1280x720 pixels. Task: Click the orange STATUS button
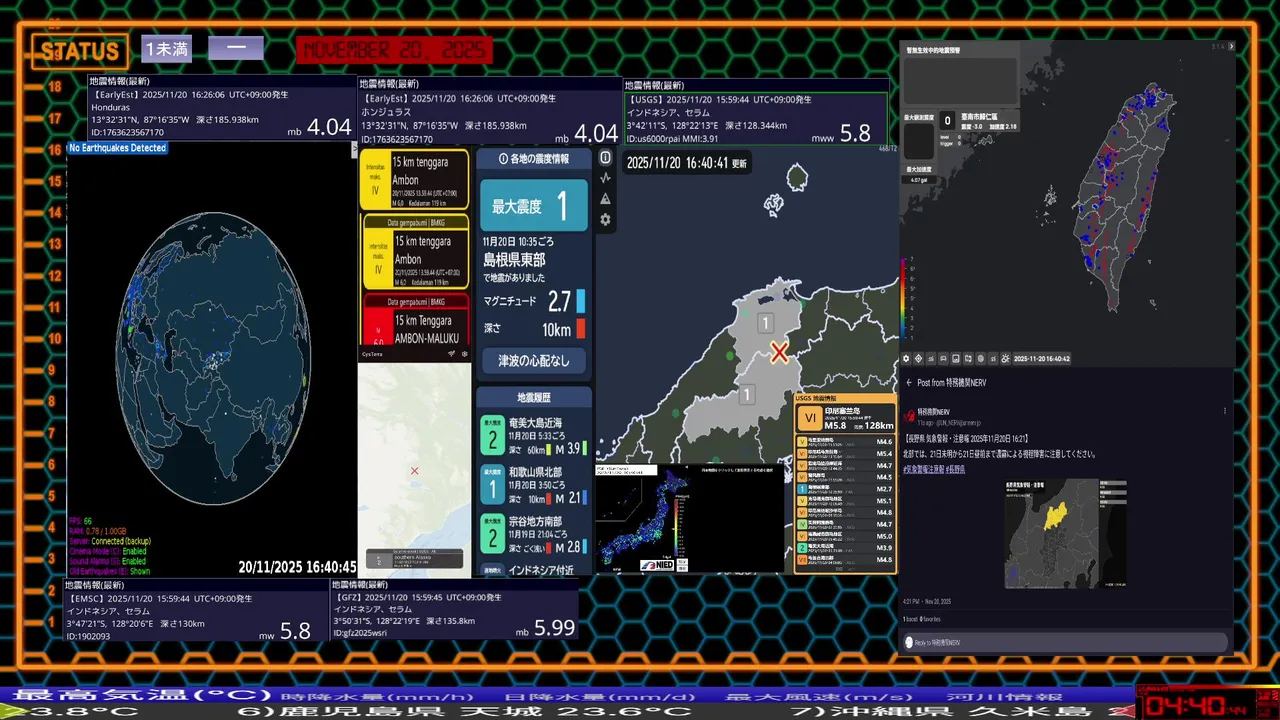pos(79,51)
